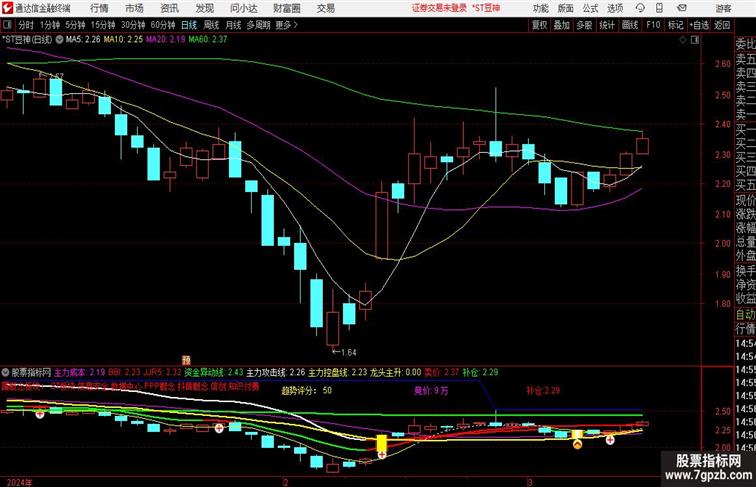
Task: Open the 资讯 menu
Action: click(169, 8)
